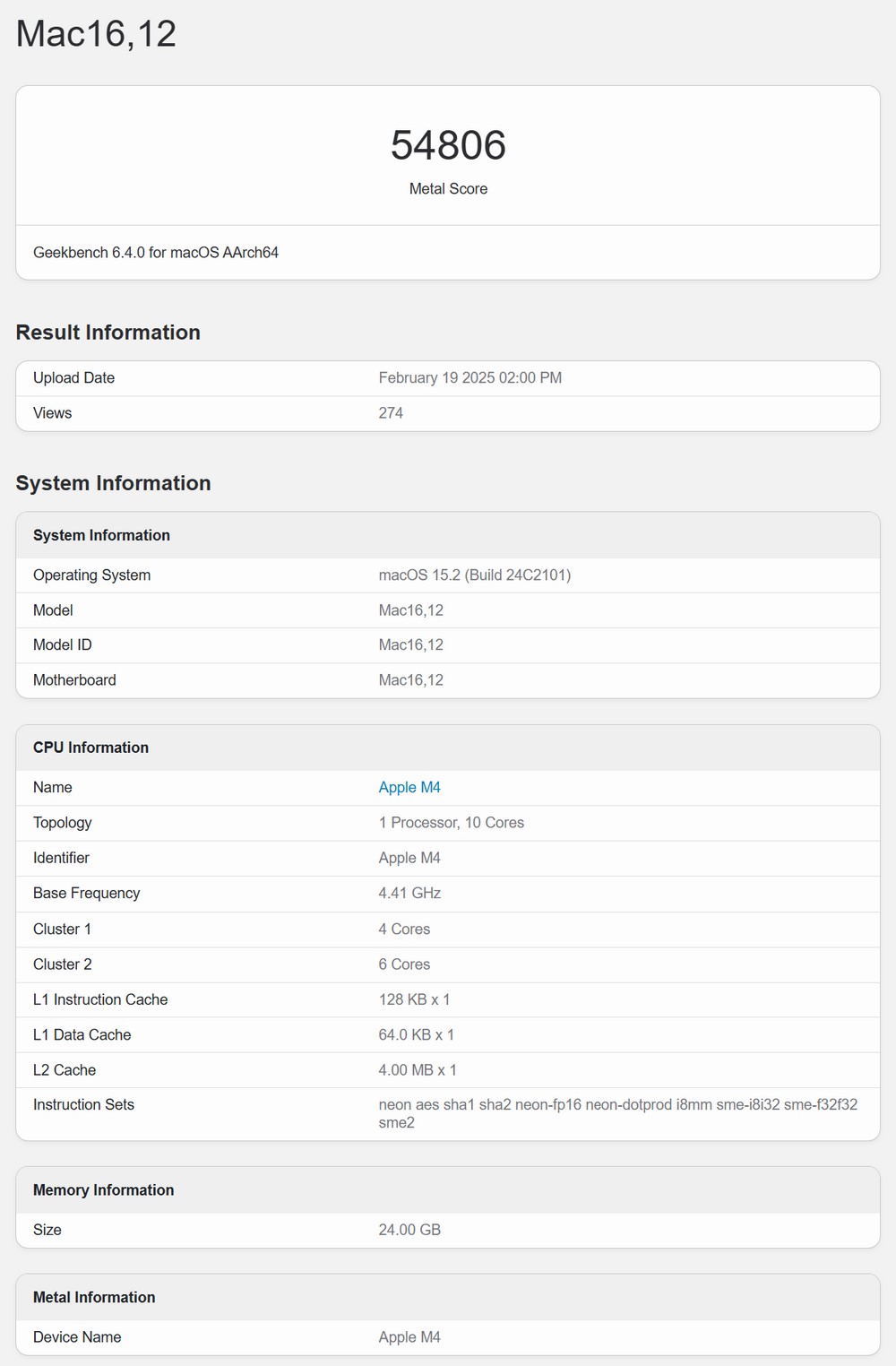This screenshot has width=896, height=1366.
Task: Click the 54806 Metal Score number
Action: coord(448,145)
